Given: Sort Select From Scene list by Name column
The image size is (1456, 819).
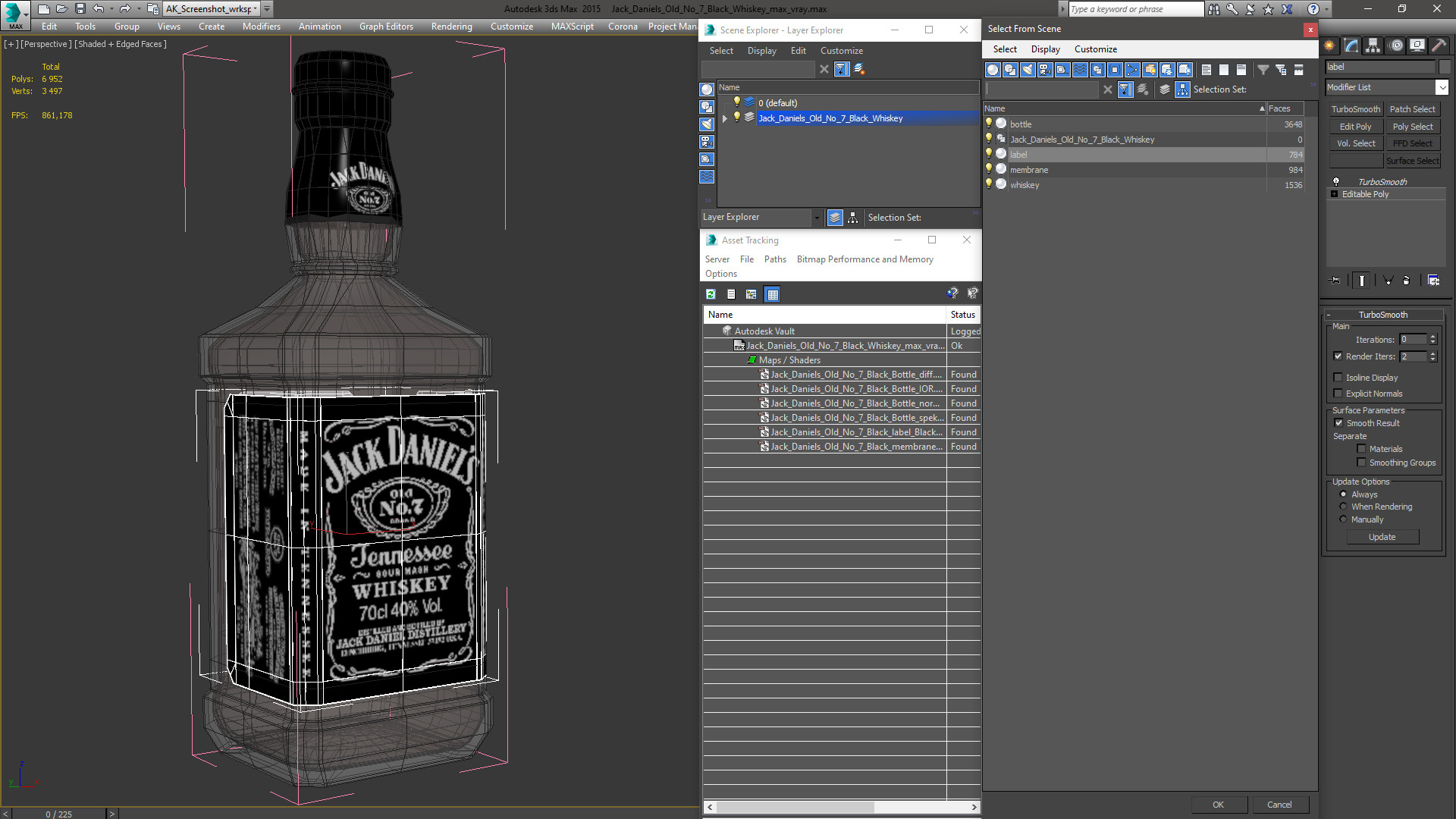Looking at the screenshot, I should click(x=1125, y=108).
